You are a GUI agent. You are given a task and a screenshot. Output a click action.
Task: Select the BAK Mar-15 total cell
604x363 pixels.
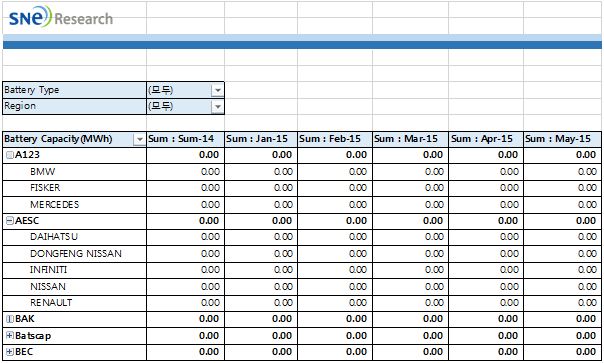tap(410, 319)
